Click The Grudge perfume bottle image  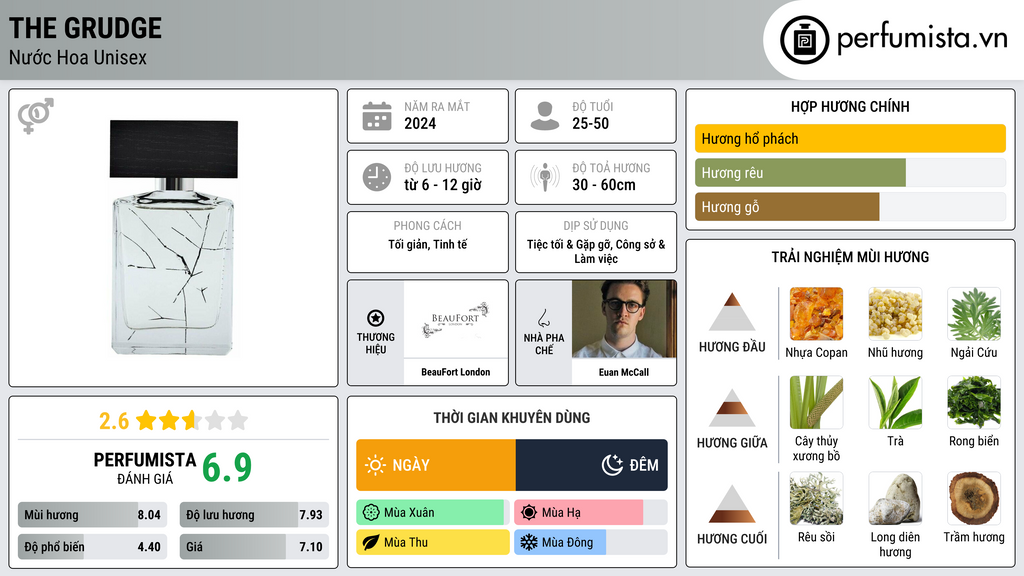[x=173, y=238]
